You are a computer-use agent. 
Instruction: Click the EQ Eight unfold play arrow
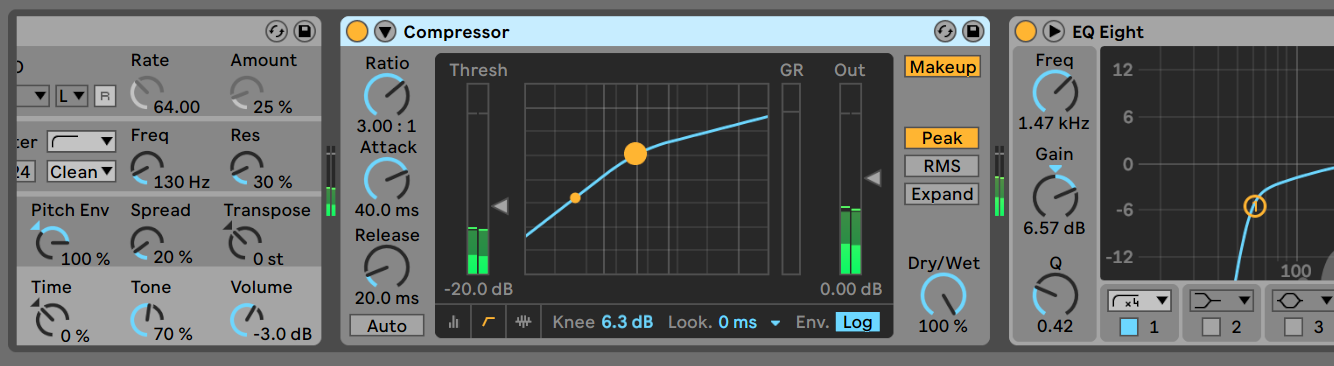1054,32
